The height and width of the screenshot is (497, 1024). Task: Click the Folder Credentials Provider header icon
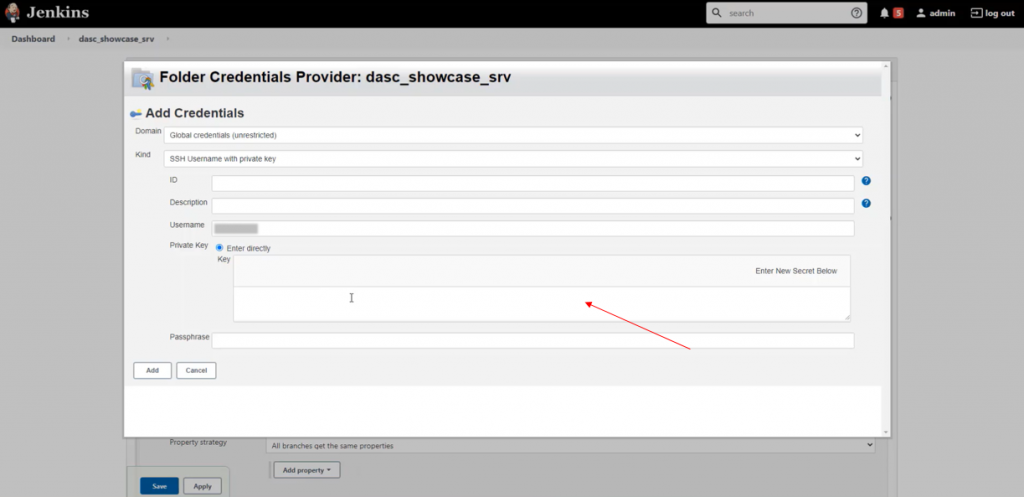pyautogui.click(x=142, y=78)
